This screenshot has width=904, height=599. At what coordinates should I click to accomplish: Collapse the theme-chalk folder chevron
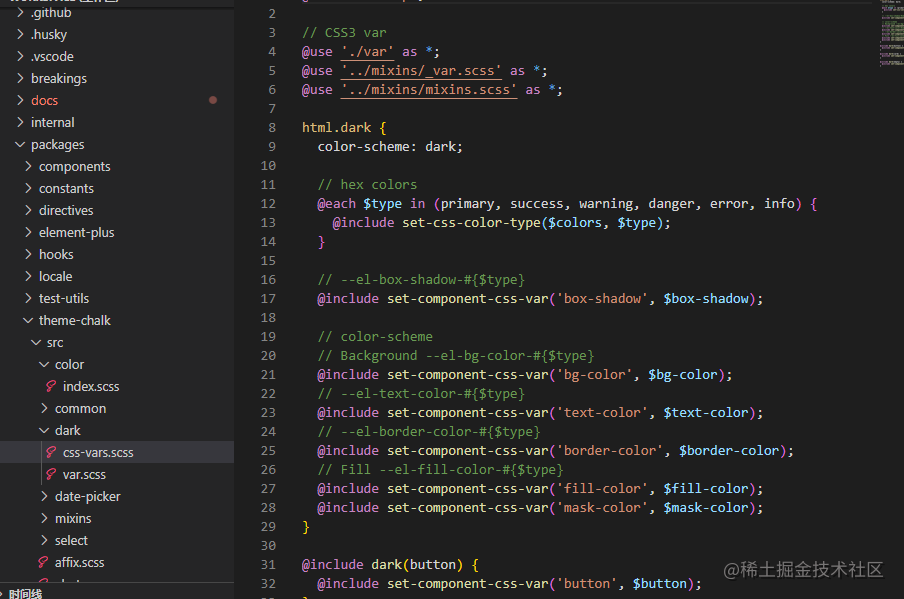[29, 320]
